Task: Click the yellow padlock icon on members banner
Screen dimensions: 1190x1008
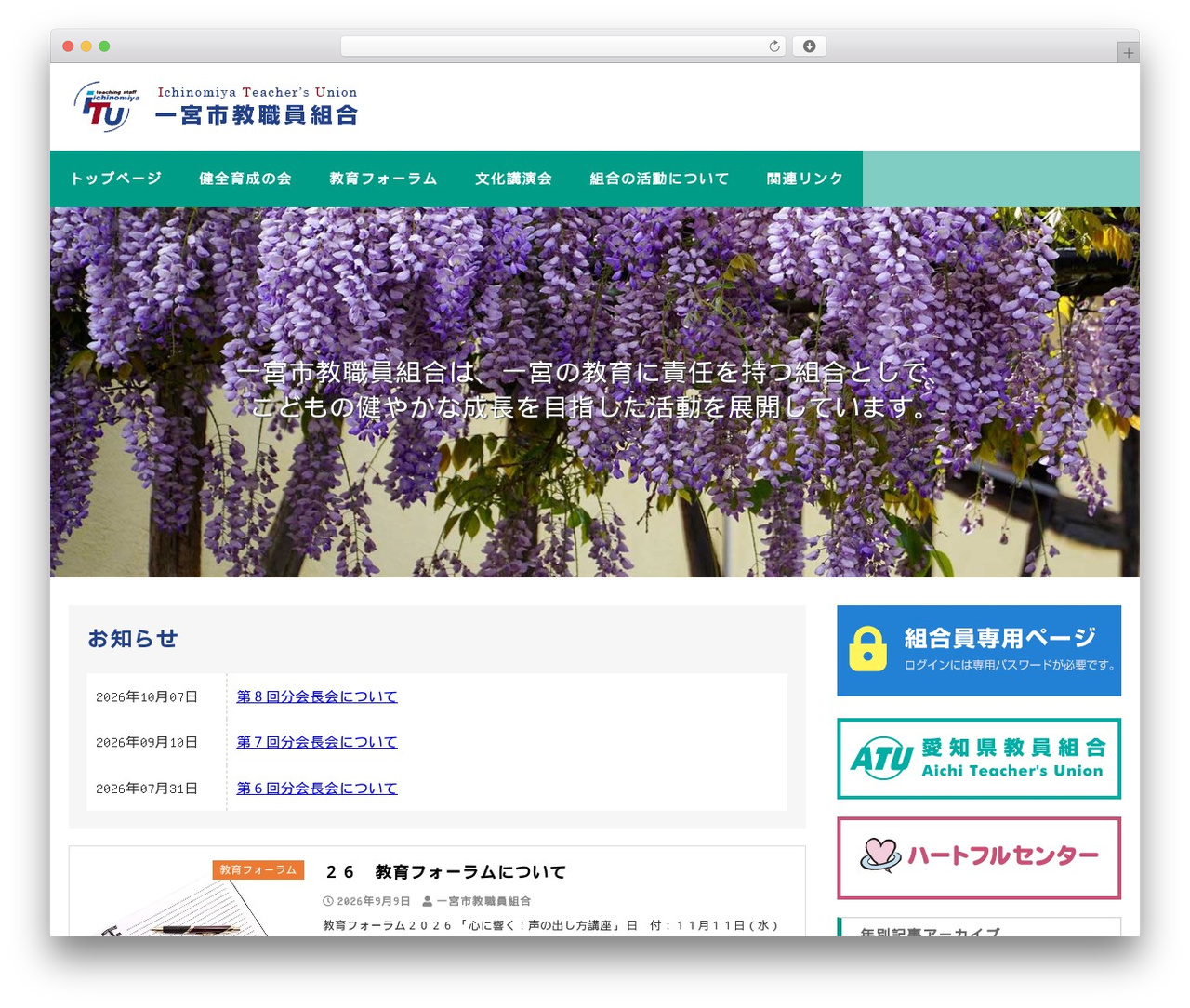Action: click(867, 649)
